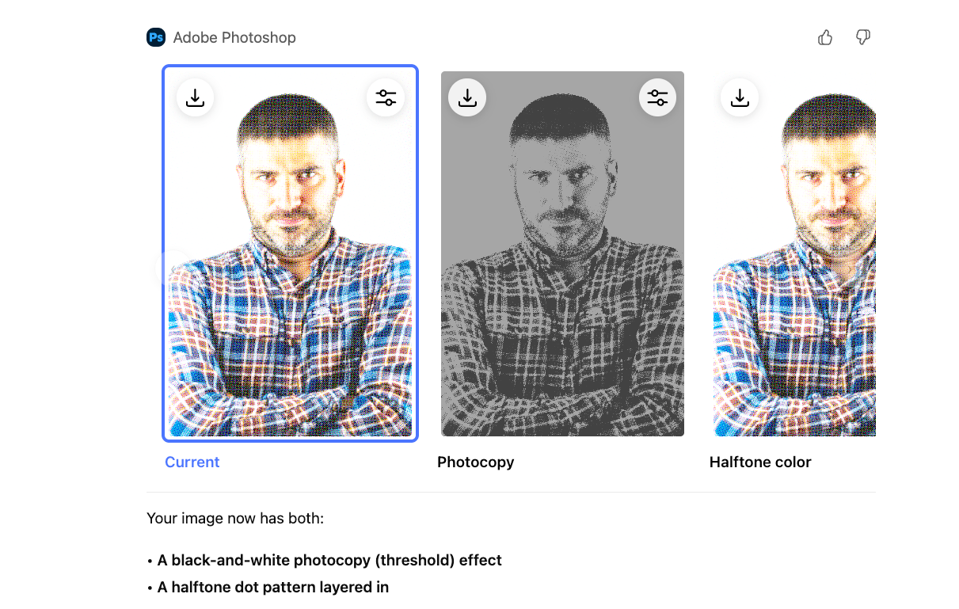Click the Adobe Photoshop Ps logo icon

pos(156,37)
